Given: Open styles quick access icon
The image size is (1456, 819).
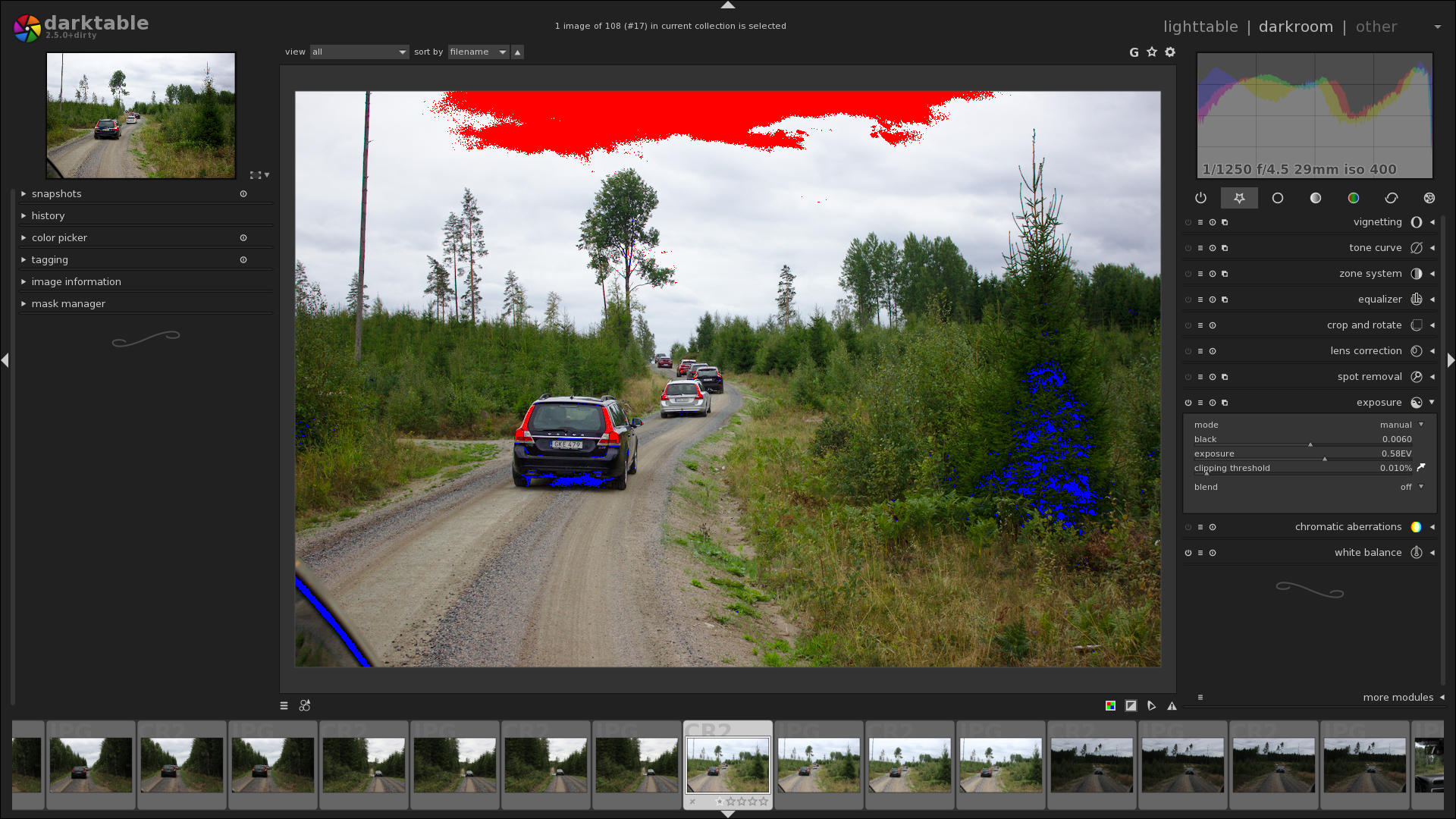Looking at the screenshot, I should click(305, 706).
